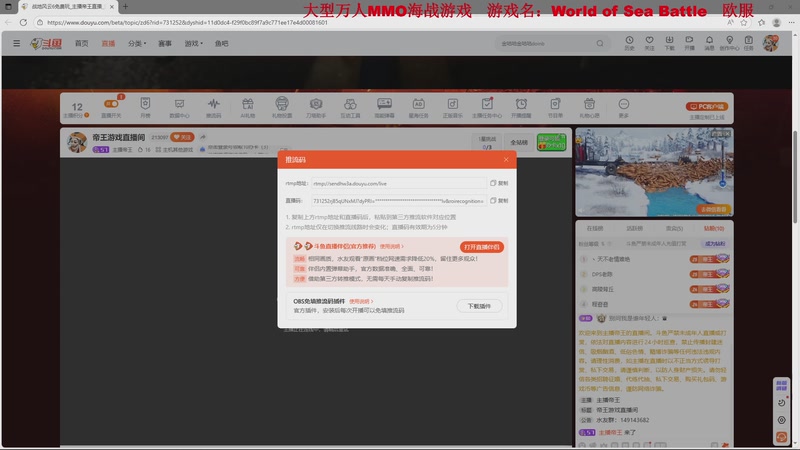Open the 关注 heart icon in header

[x=649, y=43]
